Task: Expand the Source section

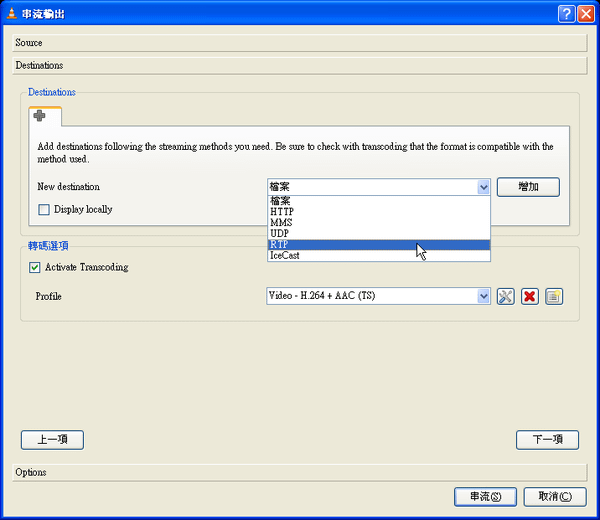Action: point(300,43)
